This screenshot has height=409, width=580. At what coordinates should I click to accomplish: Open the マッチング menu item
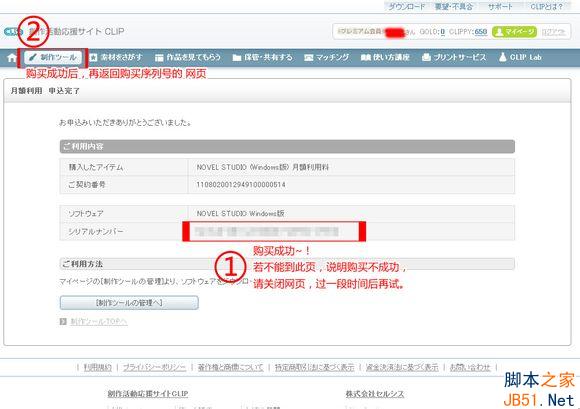pos(327,57)
